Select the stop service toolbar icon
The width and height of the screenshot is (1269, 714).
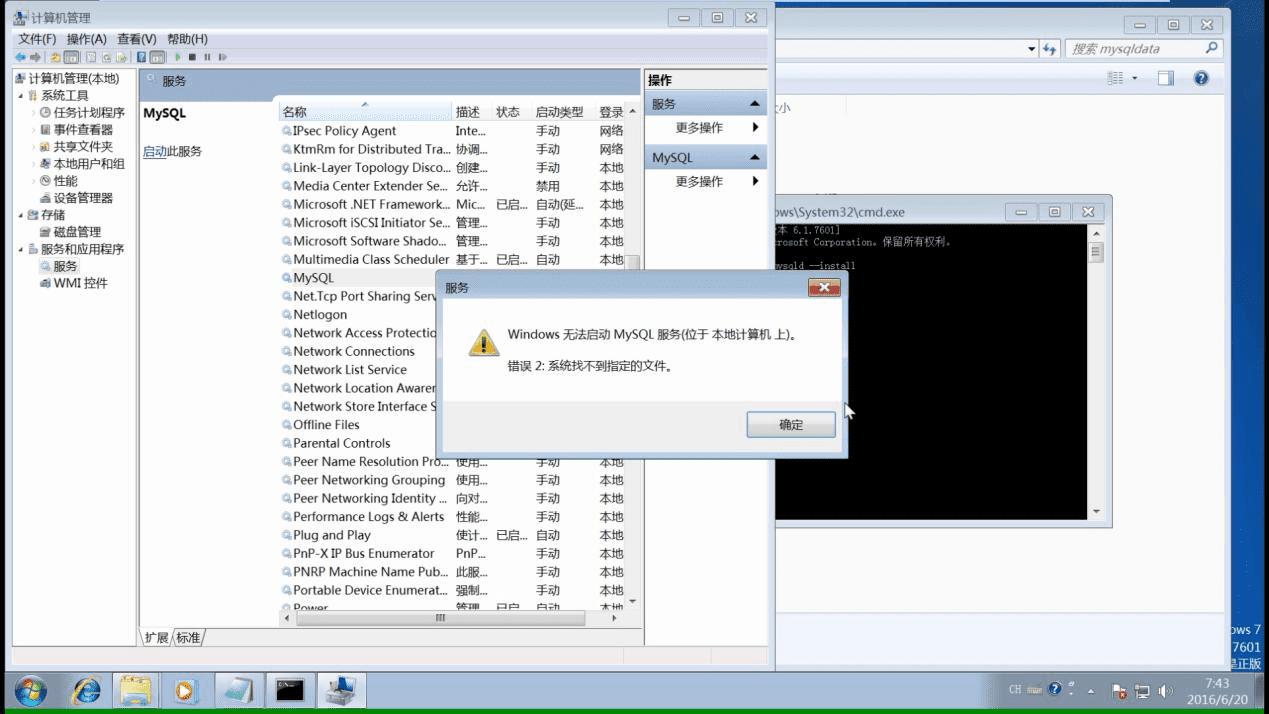coord(191,57)
